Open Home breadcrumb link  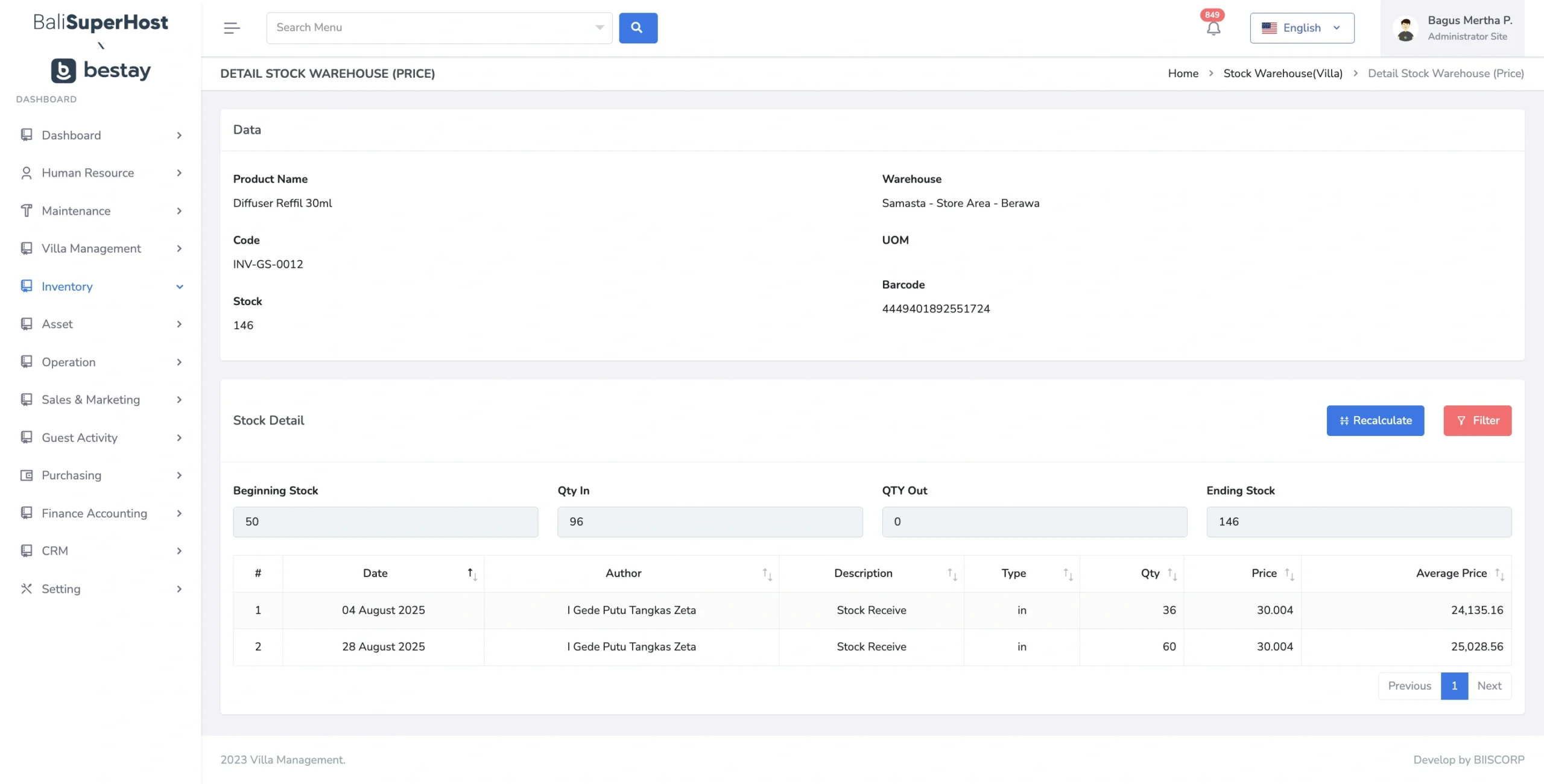(1183, 74)
